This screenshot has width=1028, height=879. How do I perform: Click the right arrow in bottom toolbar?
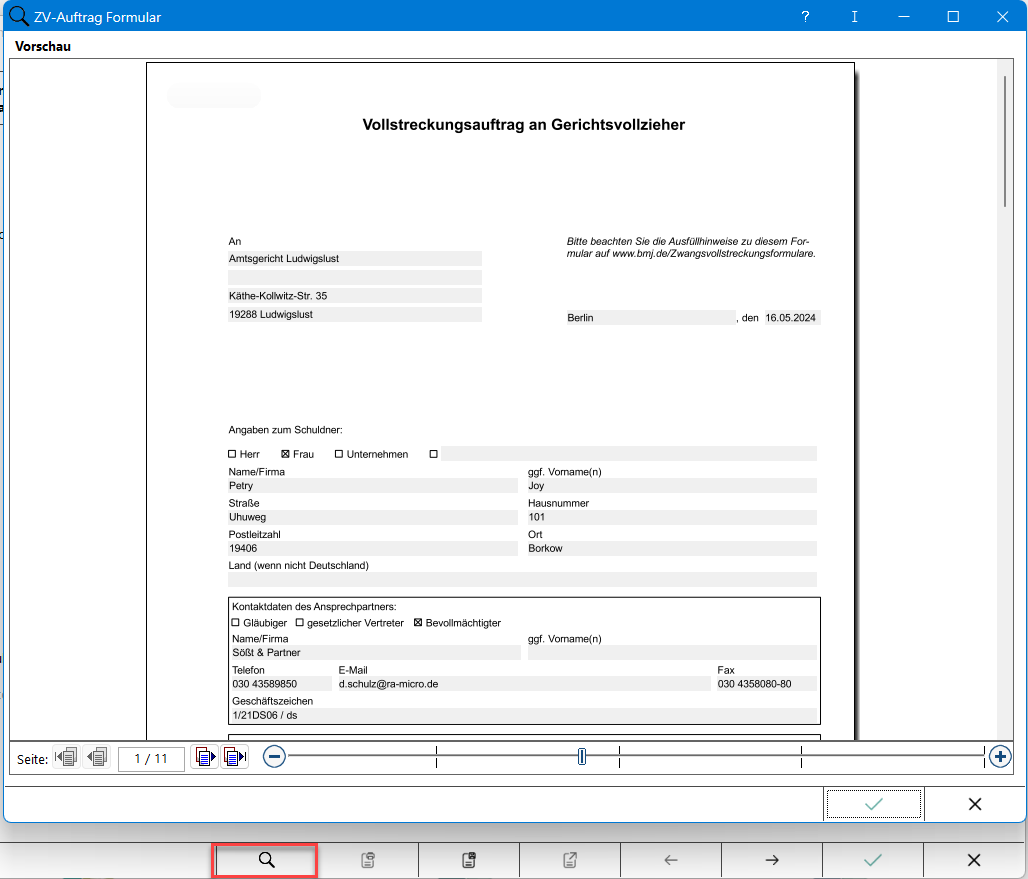click(771, 860)
